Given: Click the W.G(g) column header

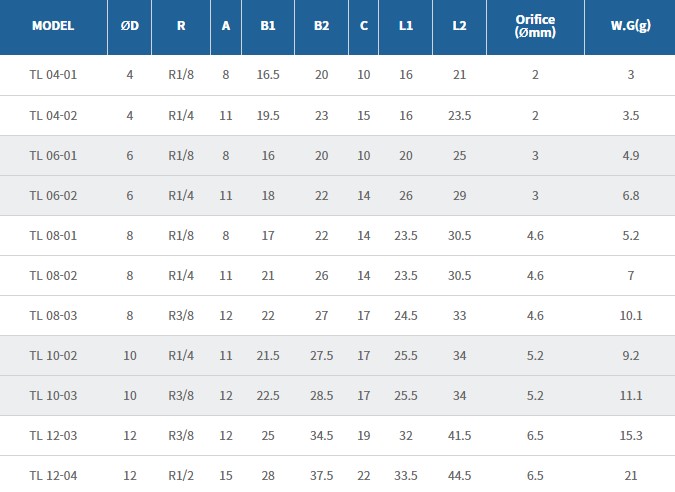Looking at the screenshot, I should tap(631, 26).
